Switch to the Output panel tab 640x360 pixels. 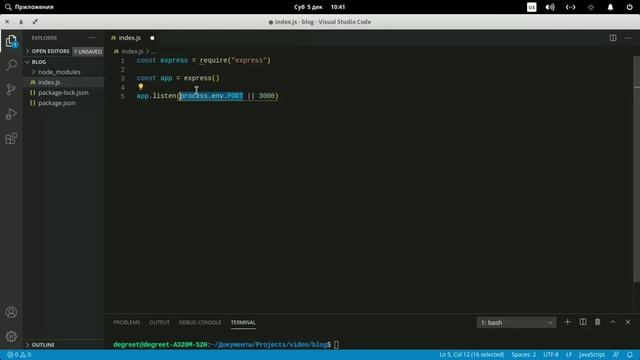pos(159,322)
